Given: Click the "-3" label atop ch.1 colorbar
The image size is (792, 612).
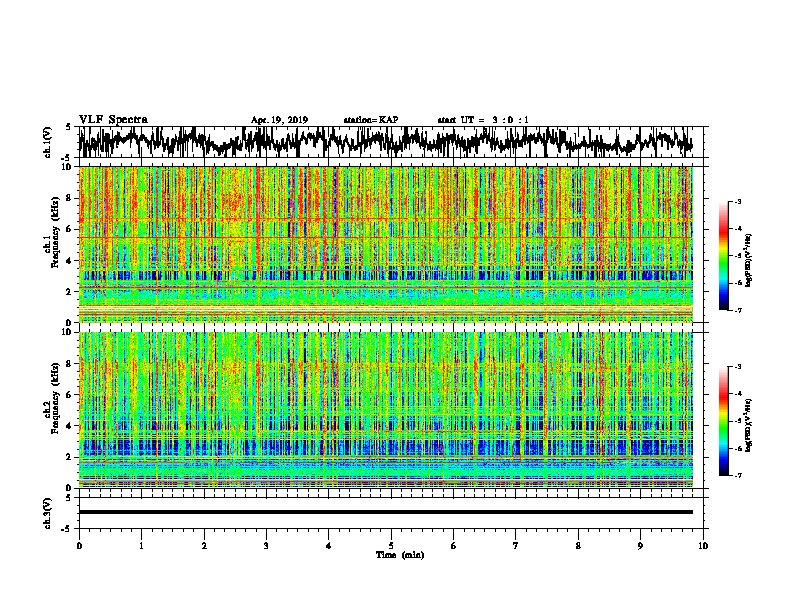Looking at the screenshot, I should 737,202.
